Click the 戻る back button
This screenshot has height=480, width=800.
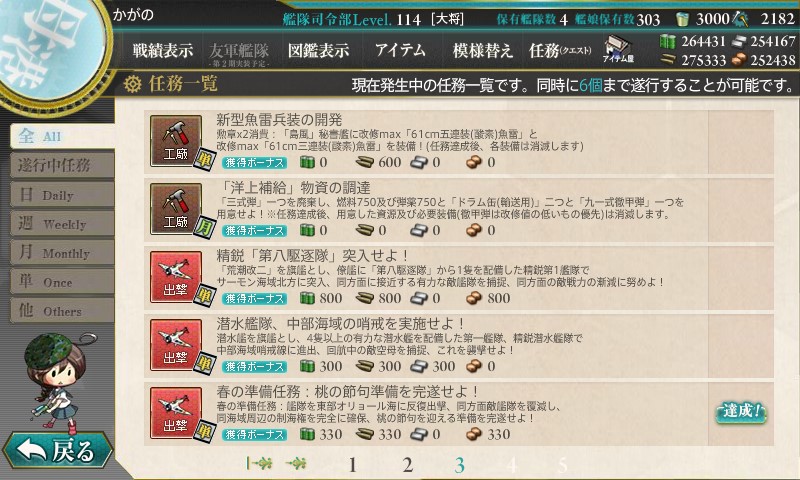[x=57, y=450]
